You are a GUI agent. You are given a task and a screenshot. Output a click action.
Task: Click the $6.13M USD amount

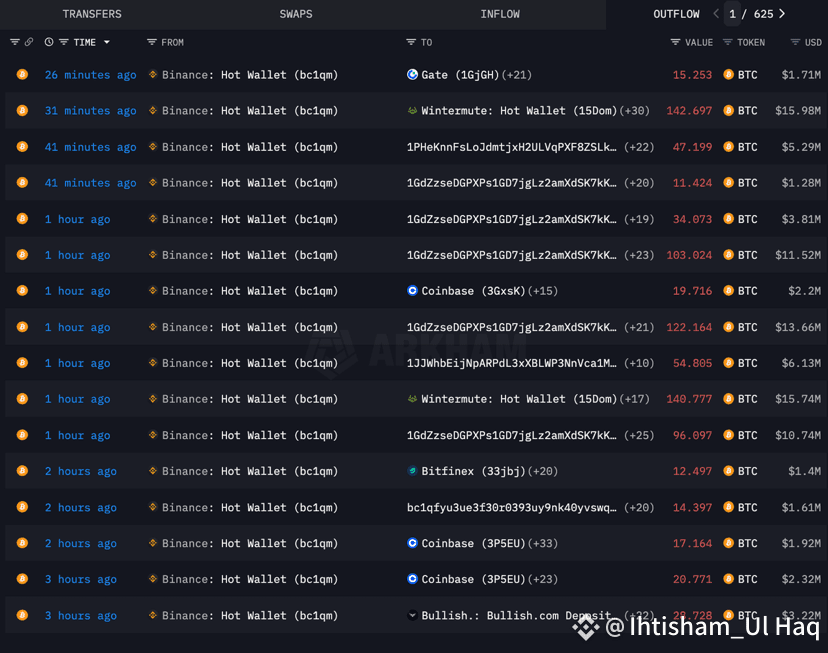pyautogui.click(x=801, y=363)
